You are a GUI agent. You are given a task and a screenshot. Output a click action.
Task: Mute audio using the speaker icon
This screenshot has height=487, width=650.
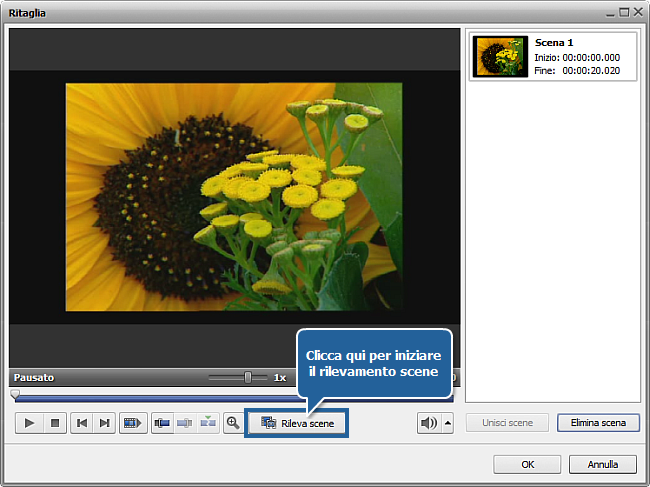[428, 423]
